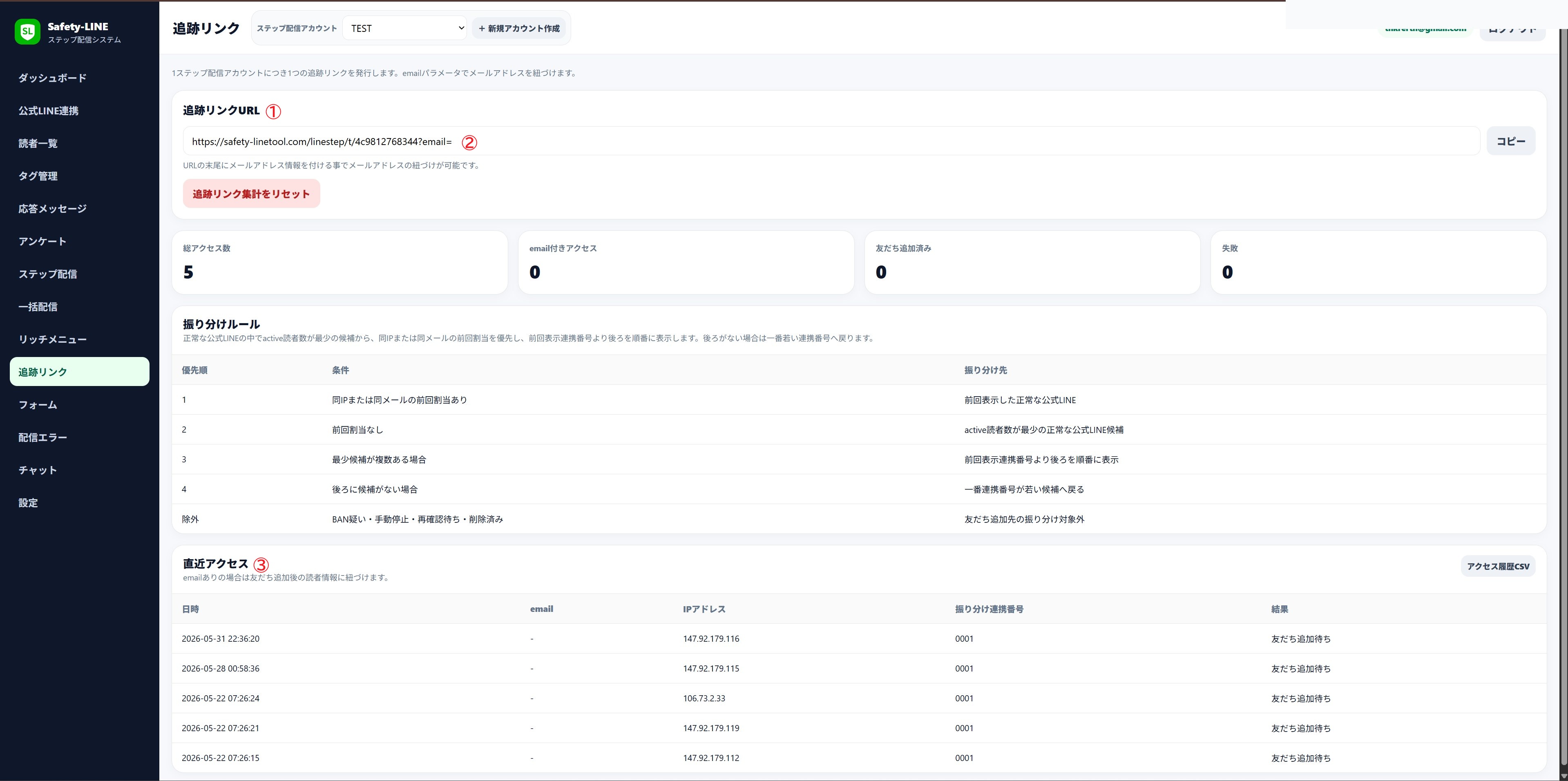Select 一括配信 in the sidebar
Screen dimensions: 1568x781
[x=79, y=307]
